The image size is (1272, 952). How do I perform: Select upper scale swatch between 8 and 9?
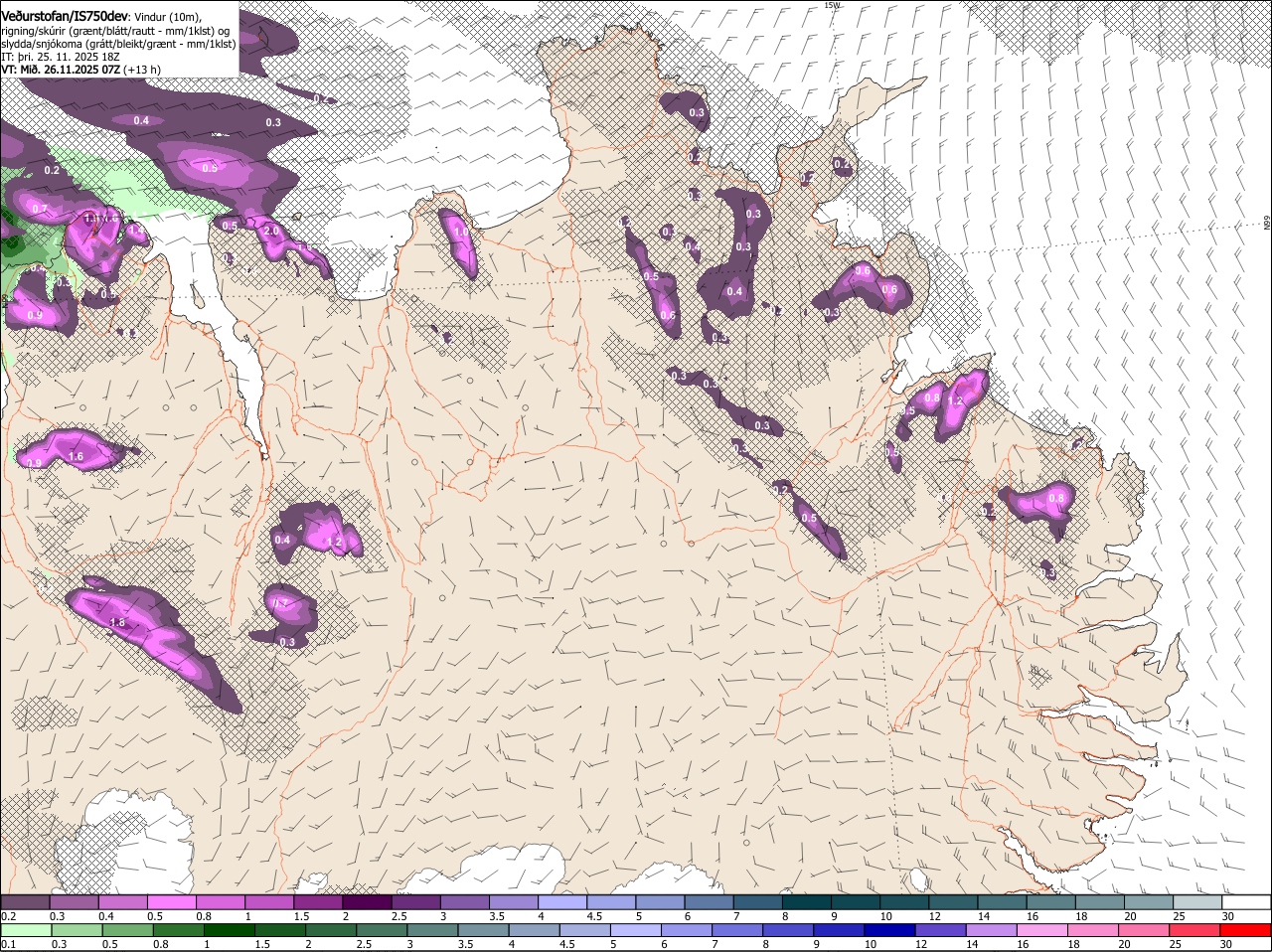click(x=806, y=901)
